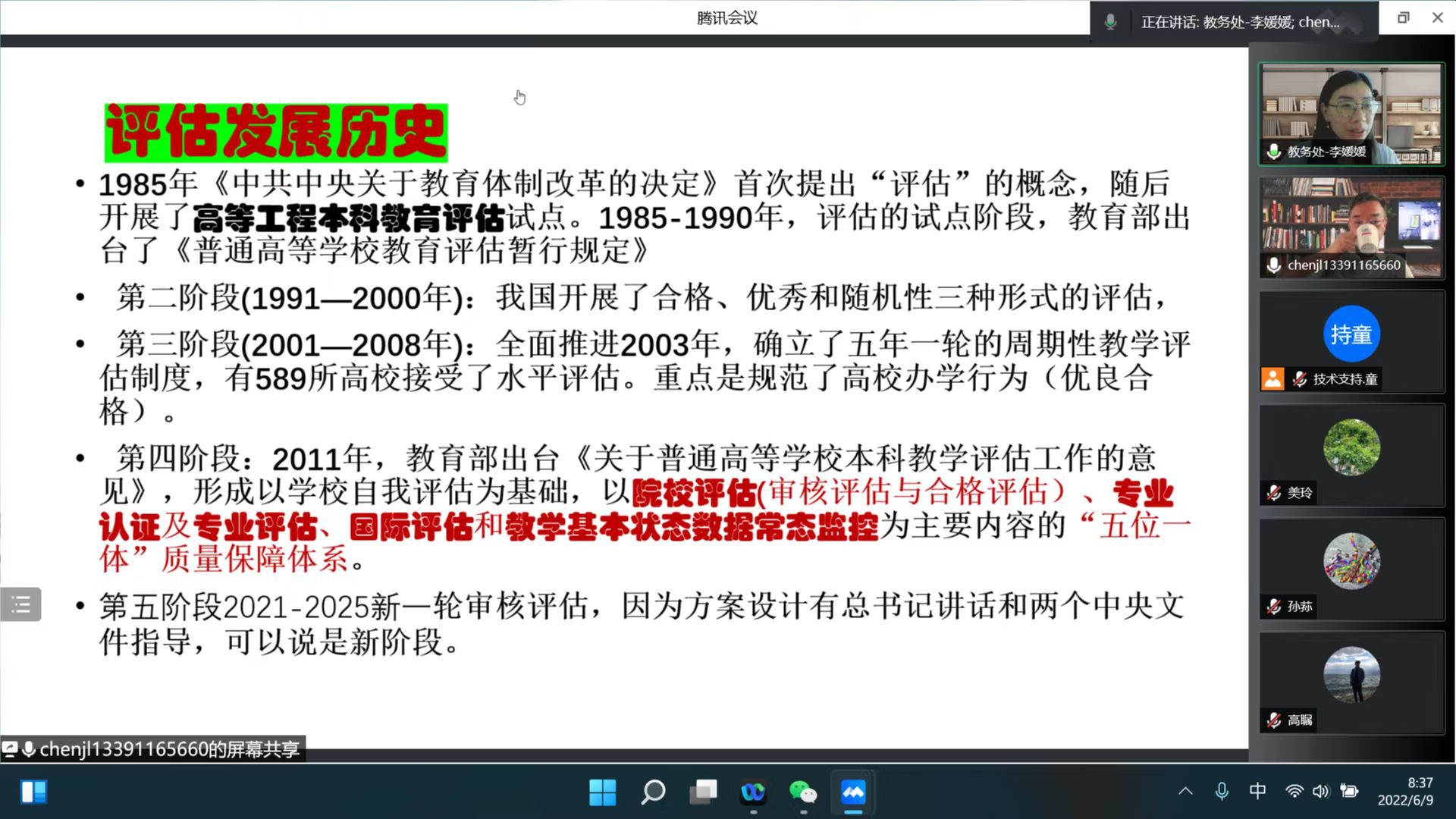Open Widgets panel in taskbar
The image size is (1456, 819).
tap(33, 792)
